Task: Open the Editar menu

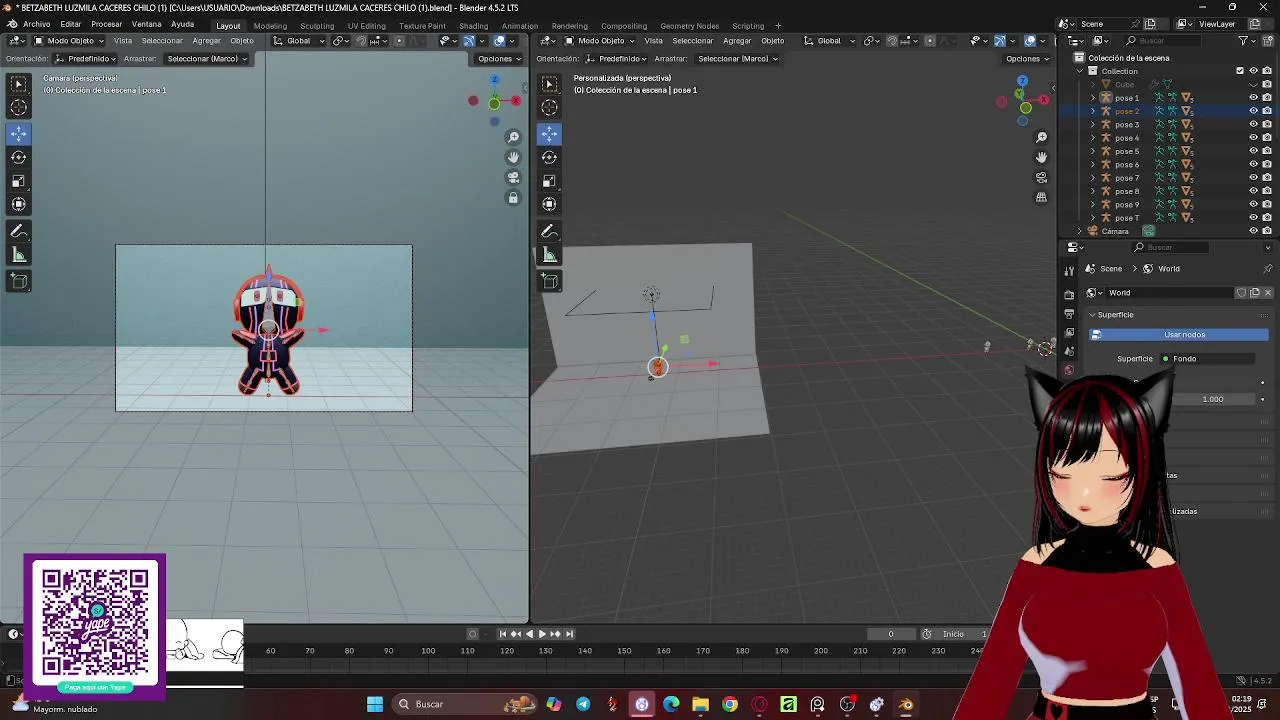Action: tap(70, 24)
